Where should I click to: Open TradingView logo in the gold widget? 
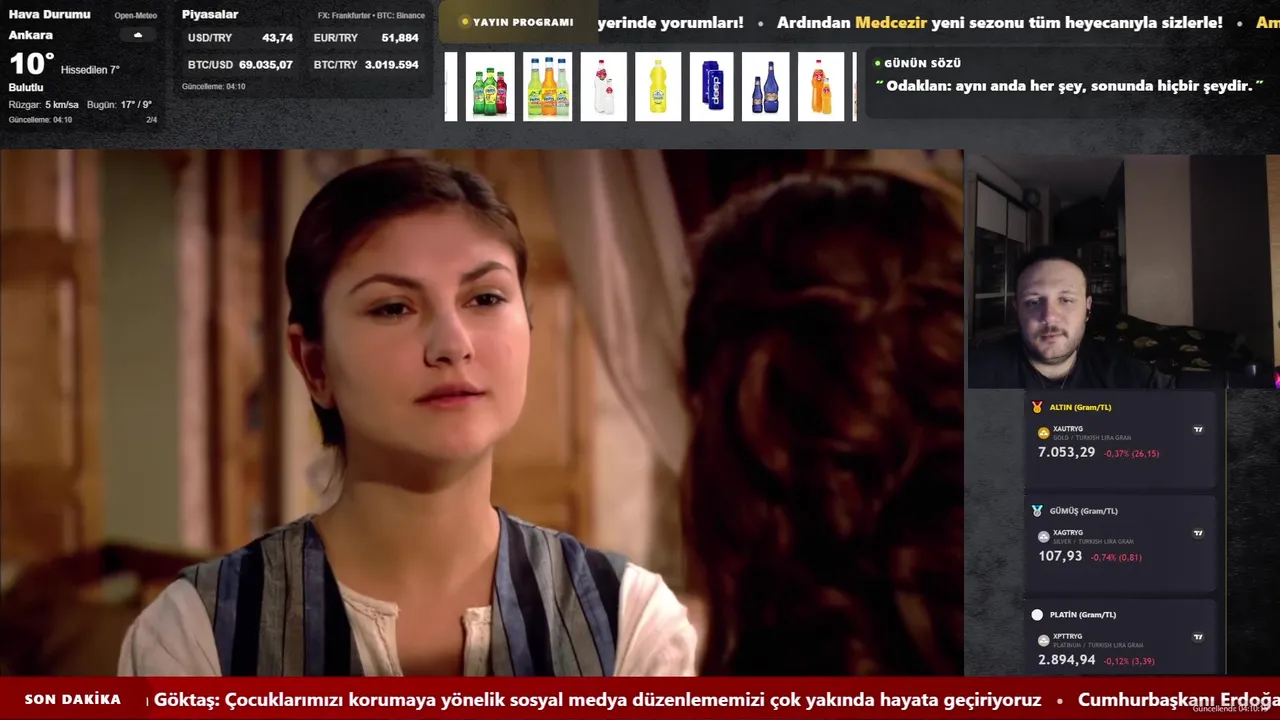1198,429
